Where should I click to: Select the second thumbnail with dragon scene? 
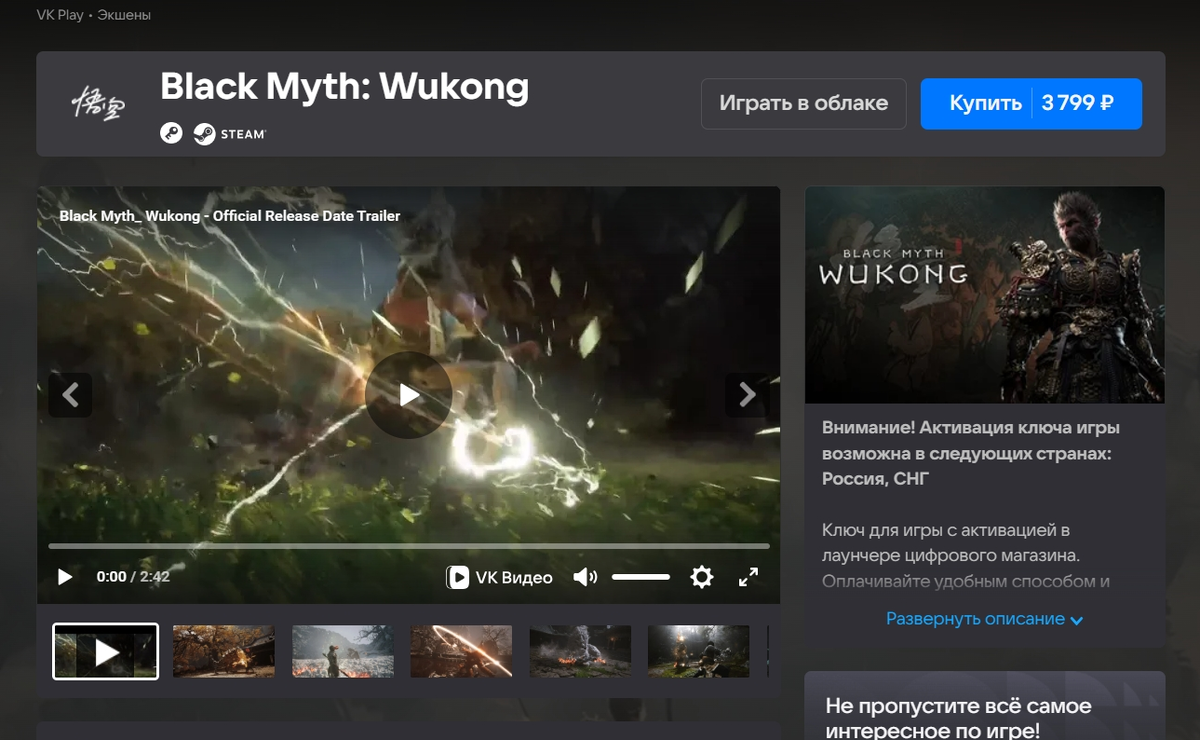pyautogui.click(x=224, y=652)
